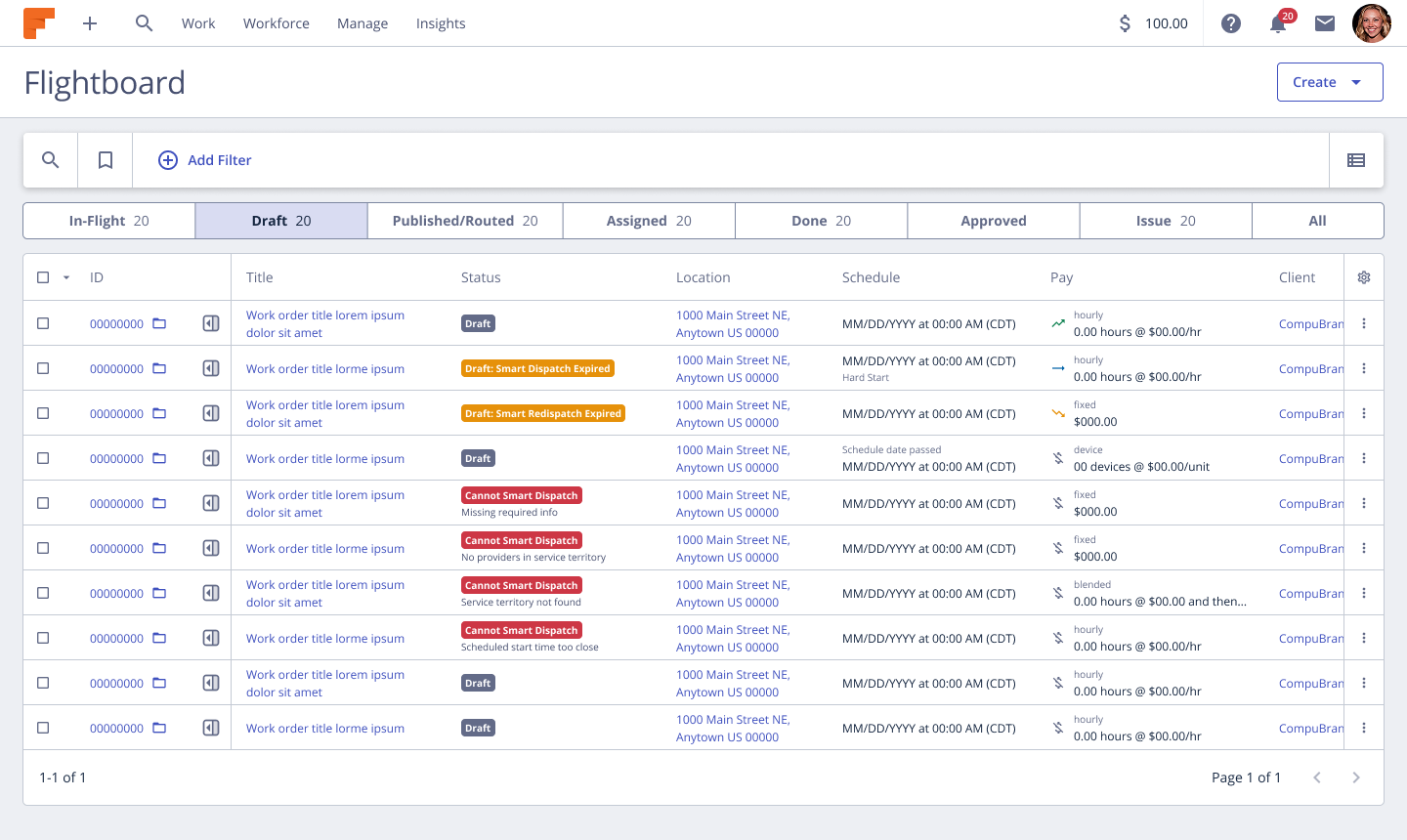Click Add Filter button
Viewport: 1407px width, 840px height.
(205, 160)
